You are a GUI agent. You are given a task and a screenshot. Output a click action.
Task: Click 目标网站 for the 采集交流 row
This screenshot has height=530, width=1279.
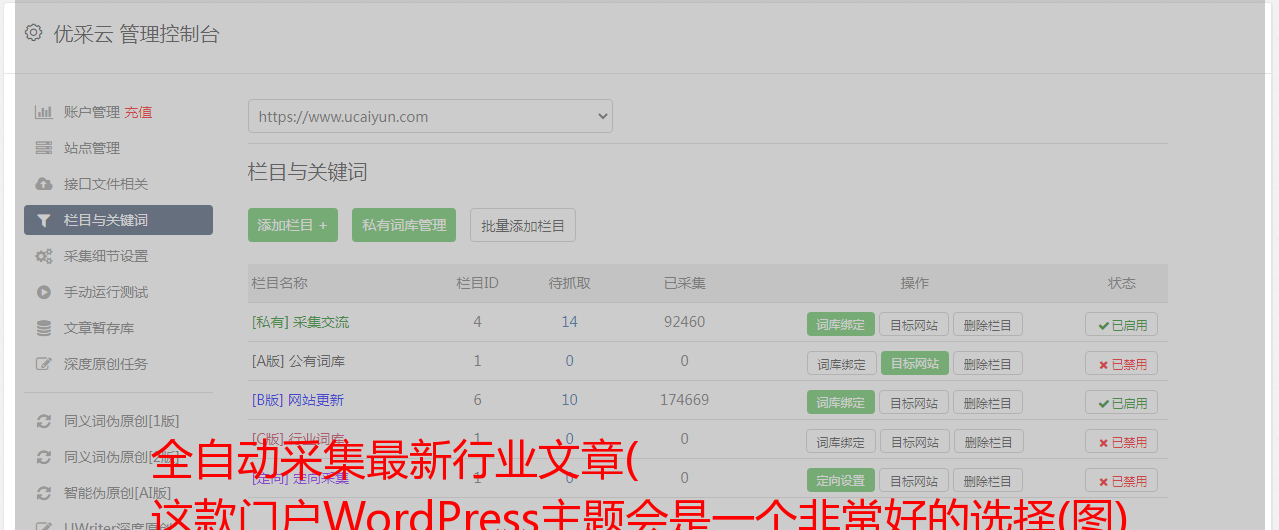pyautogui.click(x=914, y=324)
